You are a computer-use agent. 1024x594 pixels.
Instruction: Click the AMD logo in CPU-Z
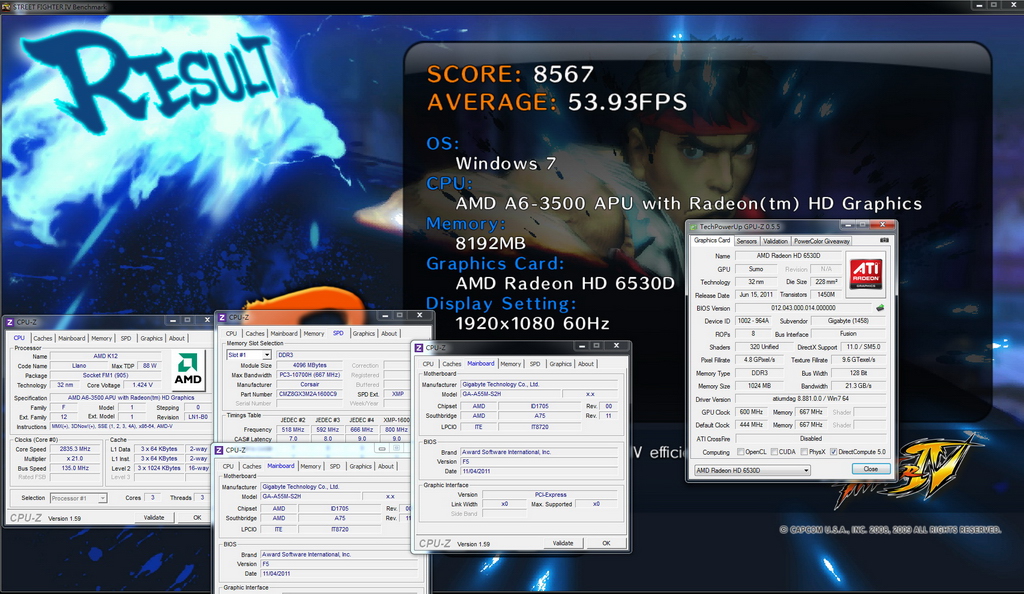(x=188, y=370)
